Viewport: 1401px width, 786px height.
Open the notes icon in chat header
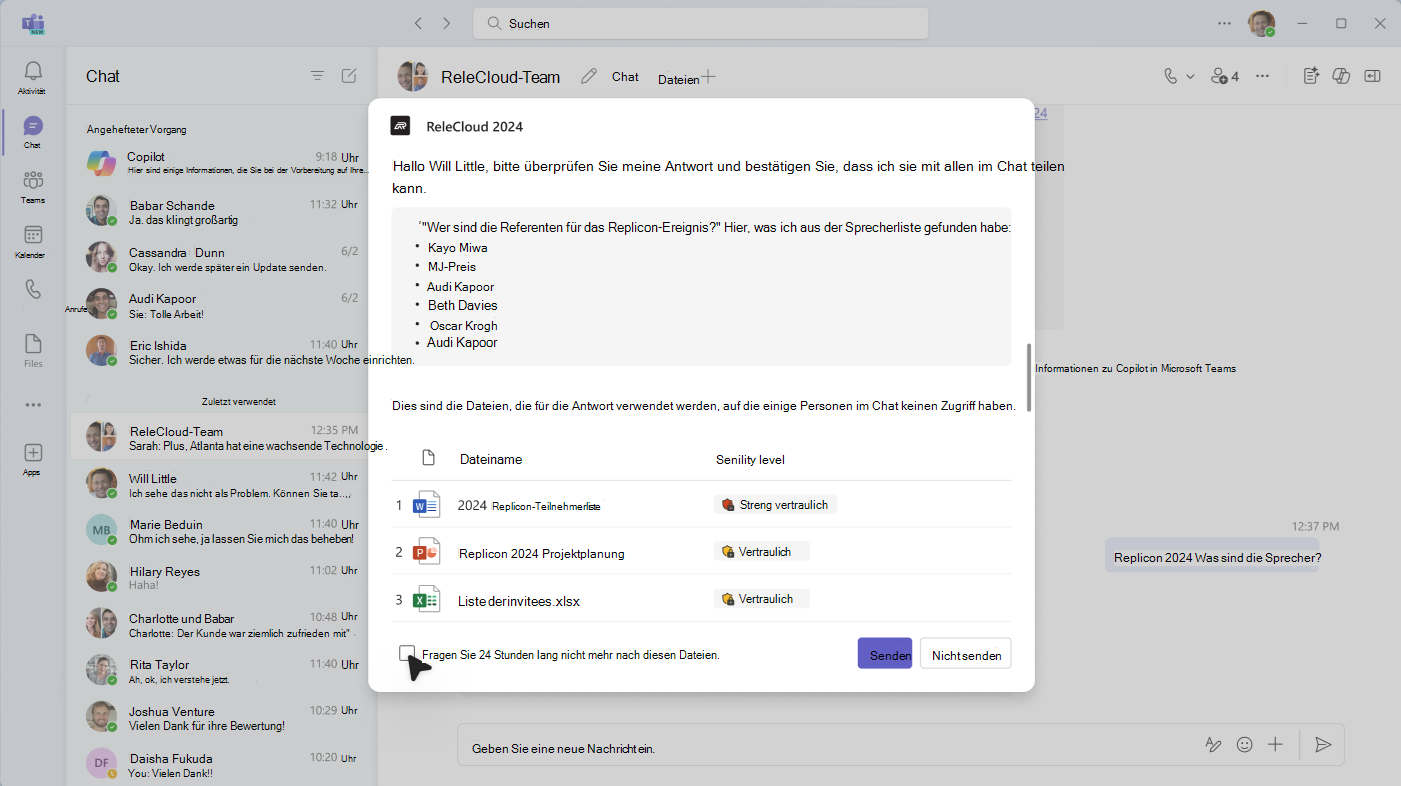pos(1312,76)
